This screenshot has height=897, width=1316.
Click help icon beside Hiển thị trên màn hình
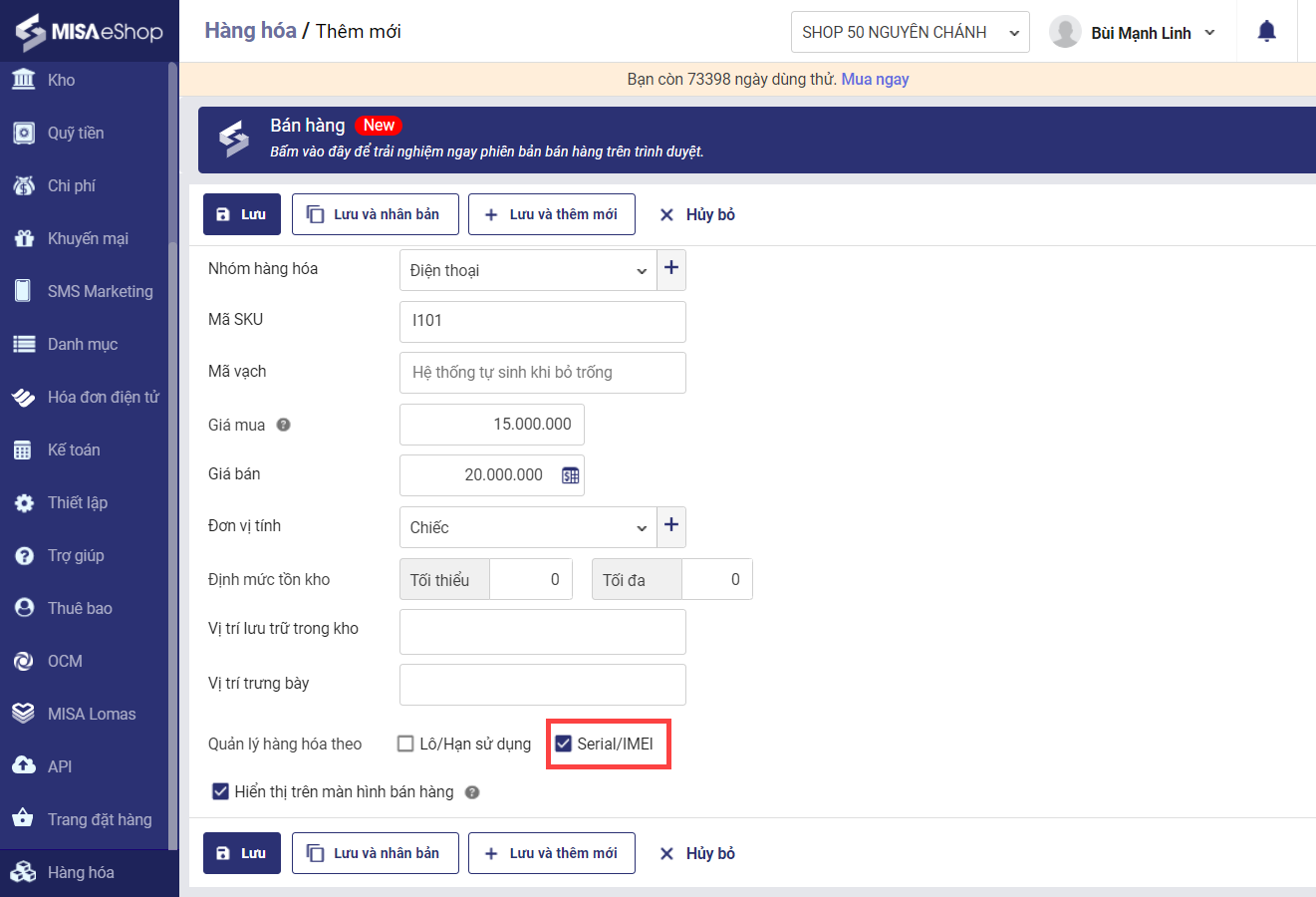(472, 792)
